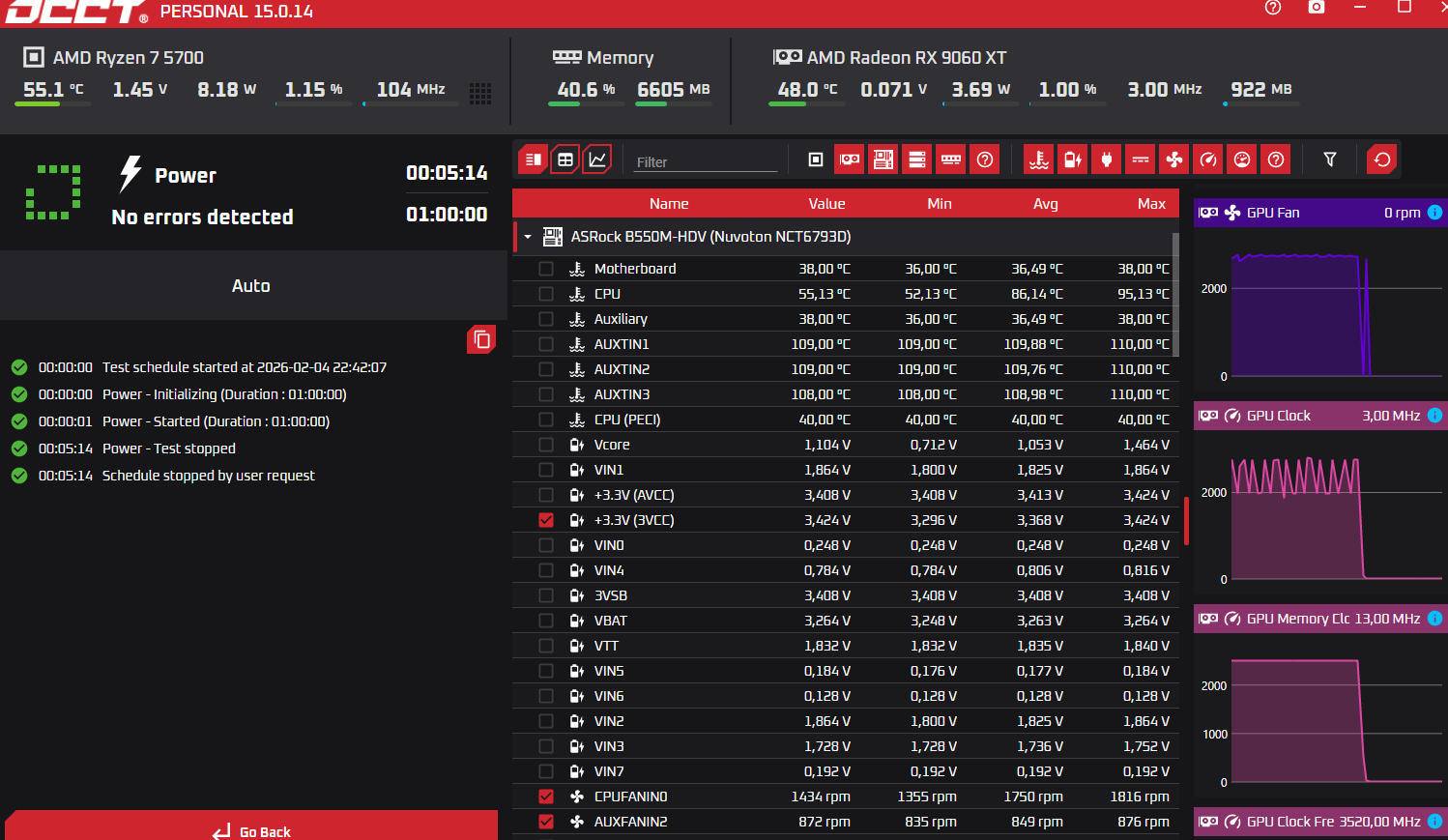The height and width of the screenshot is (840, 1448).
Task: Toggle the usage gauge sensor filter
Action: pos(1242,159)
